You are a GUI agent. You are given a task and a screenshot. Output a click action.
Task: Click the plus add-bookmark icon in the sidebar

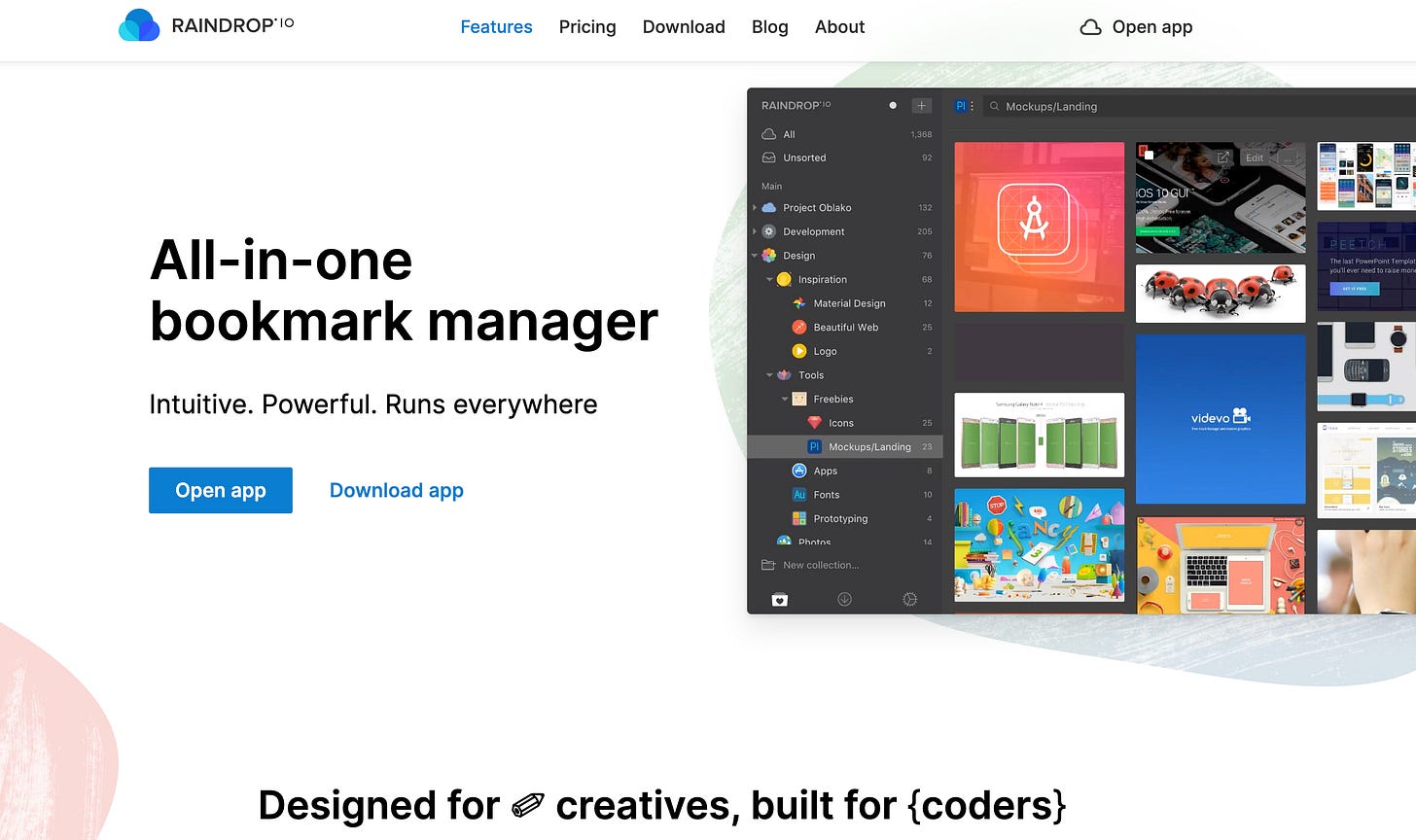pyautogui.click(x=921, y=105)
